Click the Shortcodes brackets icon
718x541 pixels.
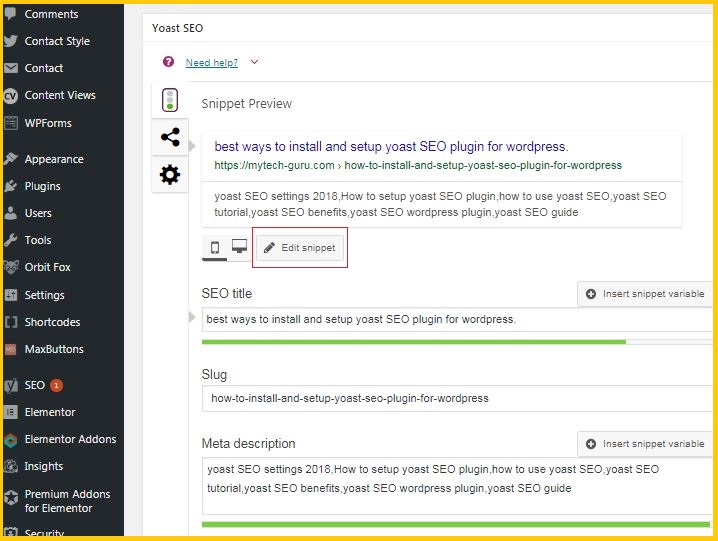11,322
